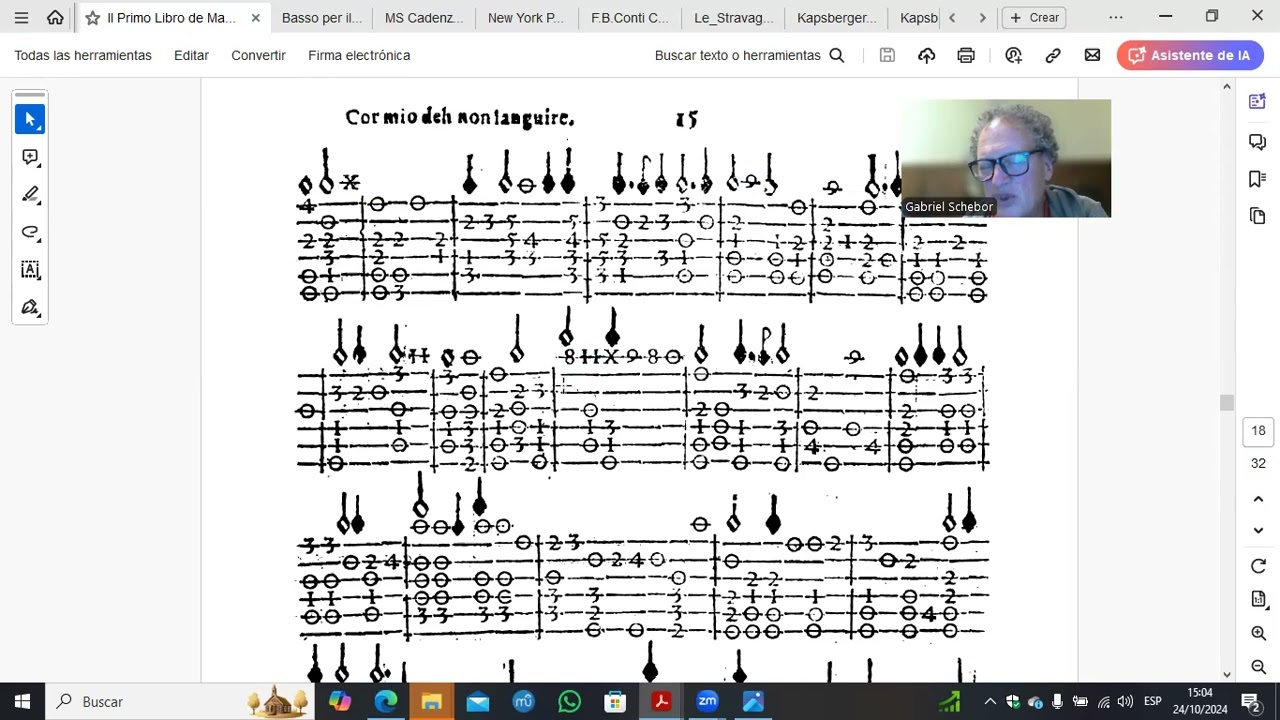Image resolution: width=1280 pixels, height=720 pixels.
Task: Save the document with the disk icon
Action: click(887, 55)
